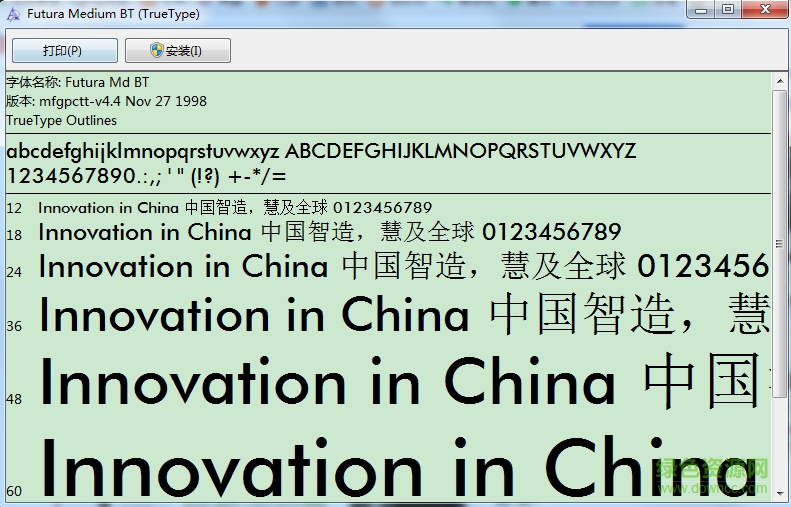Viewport: 791px width, 507px height.
Task: Click the size 18 sample text line
Action: point(330,232)
